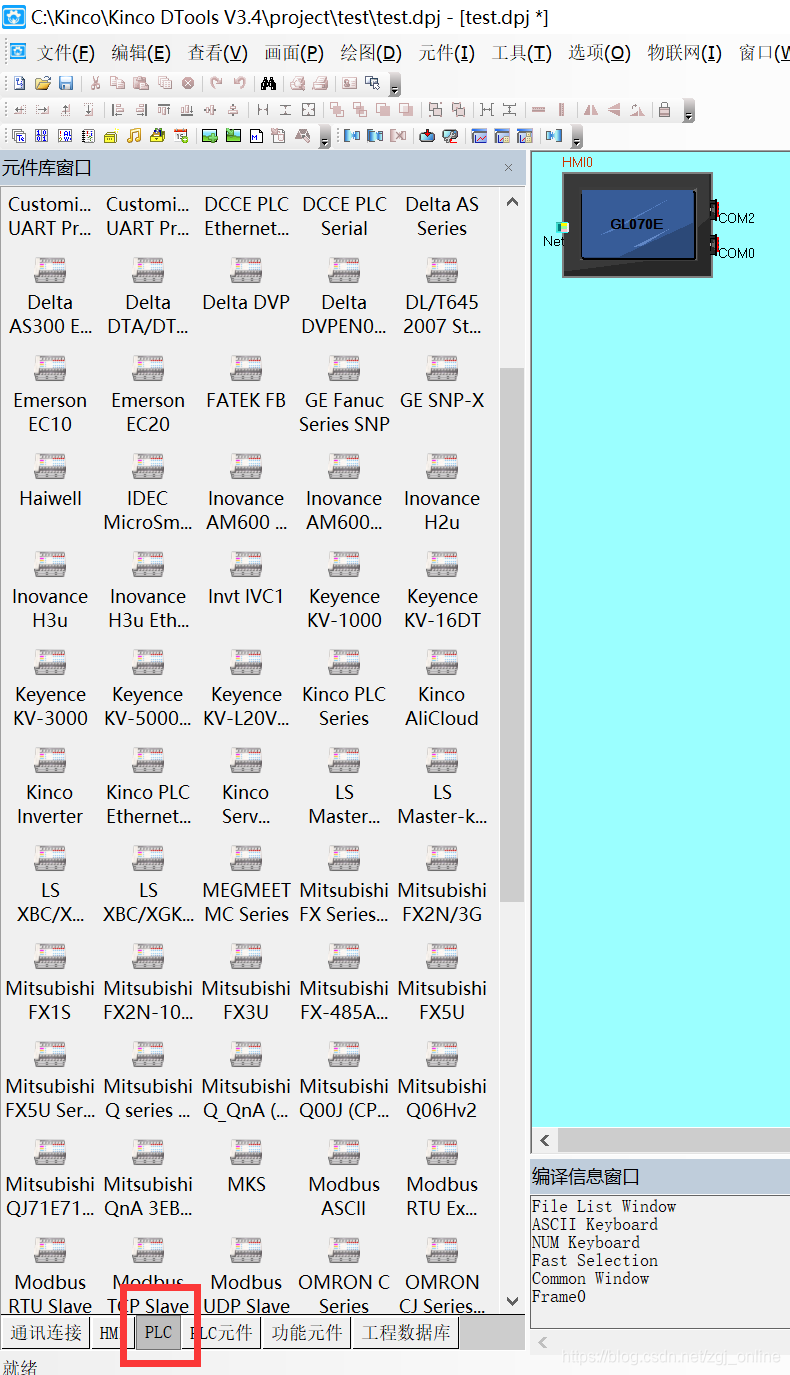
Task: Click the trend chart window icon
Action: [x=479, y=135]
